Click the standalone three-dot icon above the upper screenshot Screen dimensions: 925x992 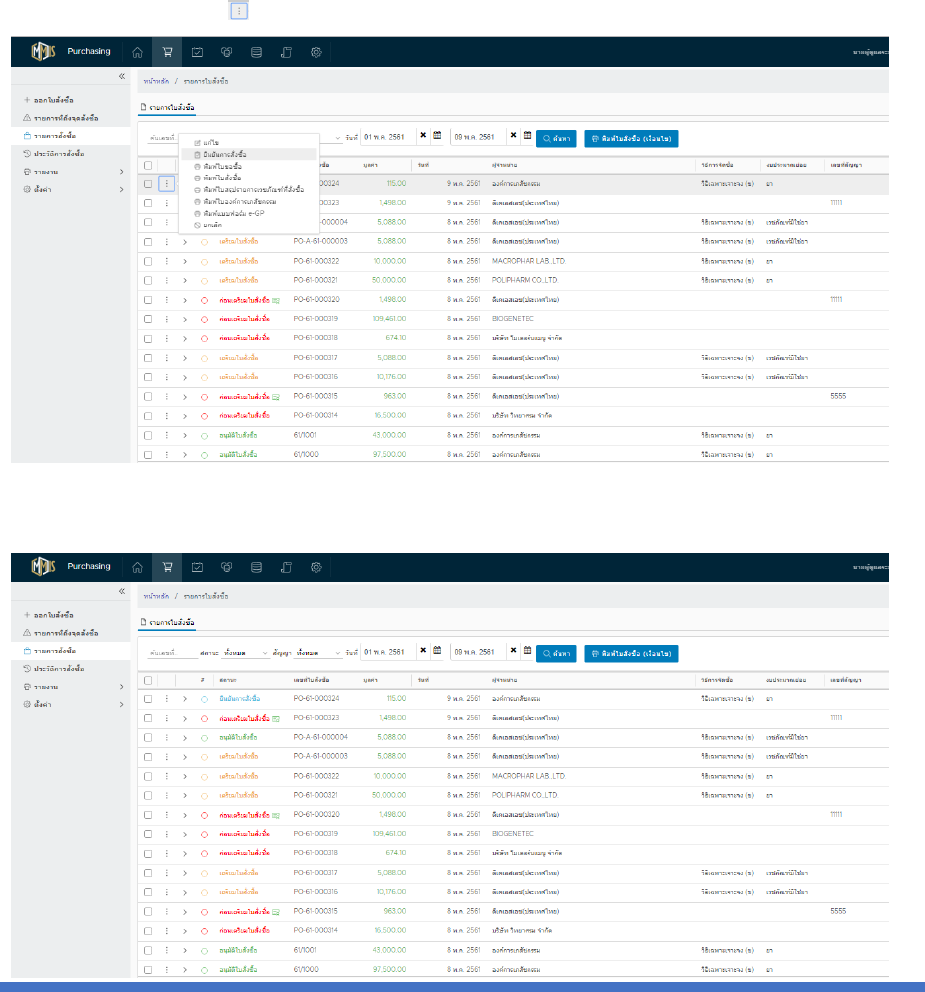click(x=239, y=11)
